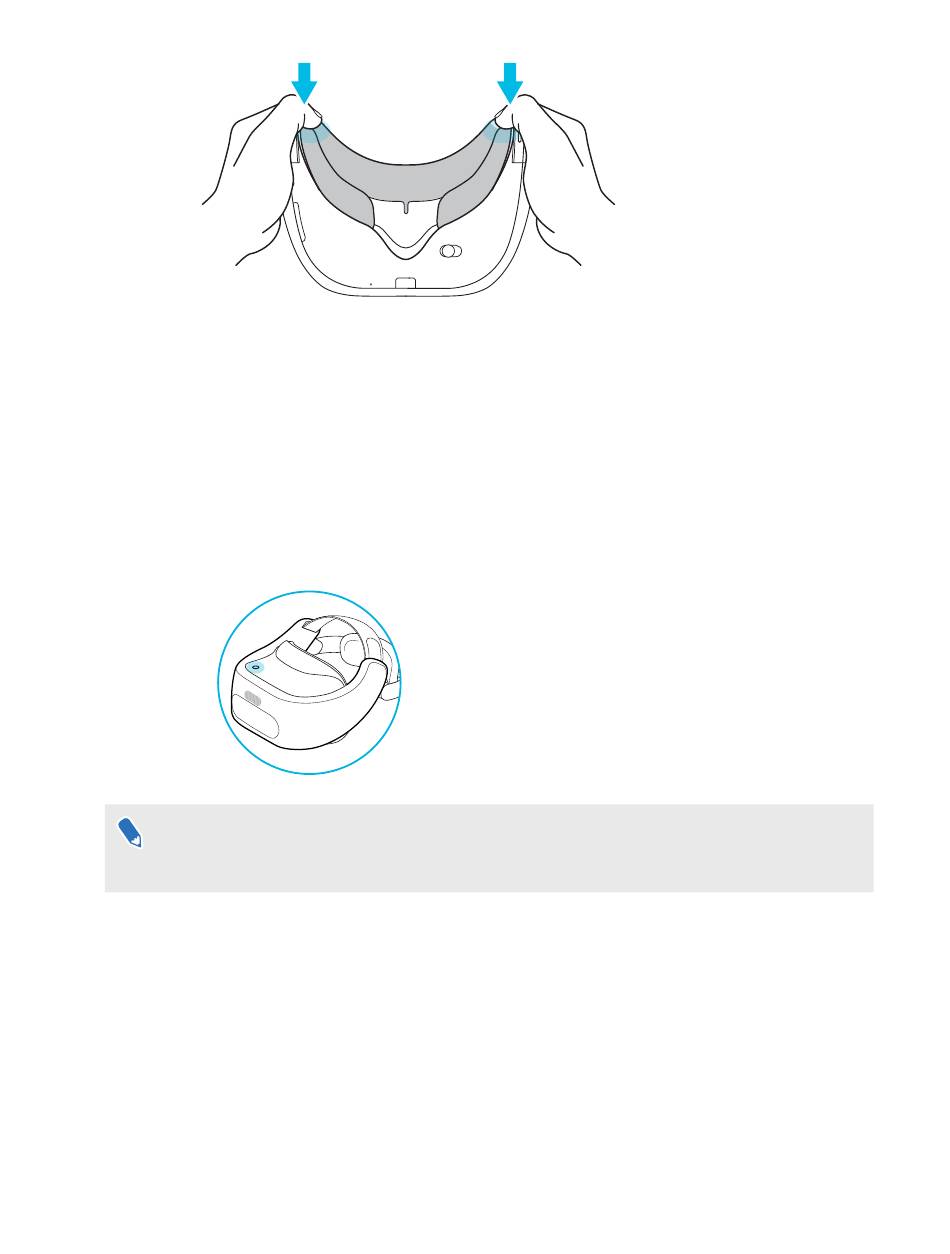
Task: Click the rectangular port at headset bottom
Action: (x=406, y=283)
